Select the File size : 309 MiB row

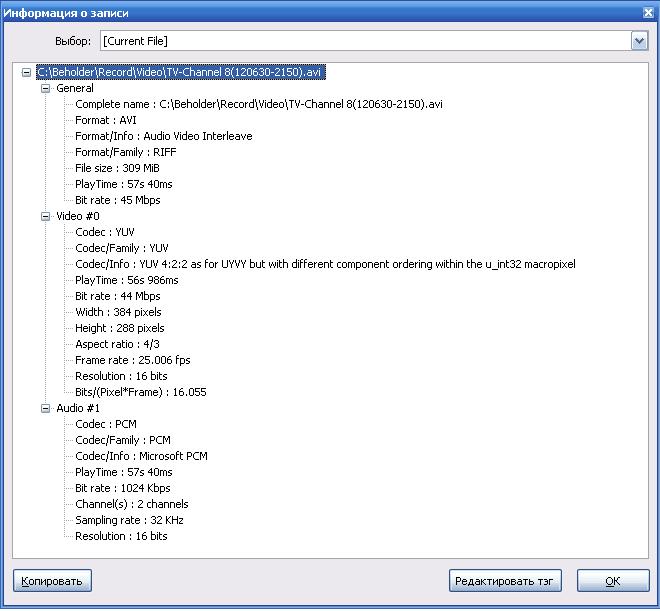(x=118, y=168)
